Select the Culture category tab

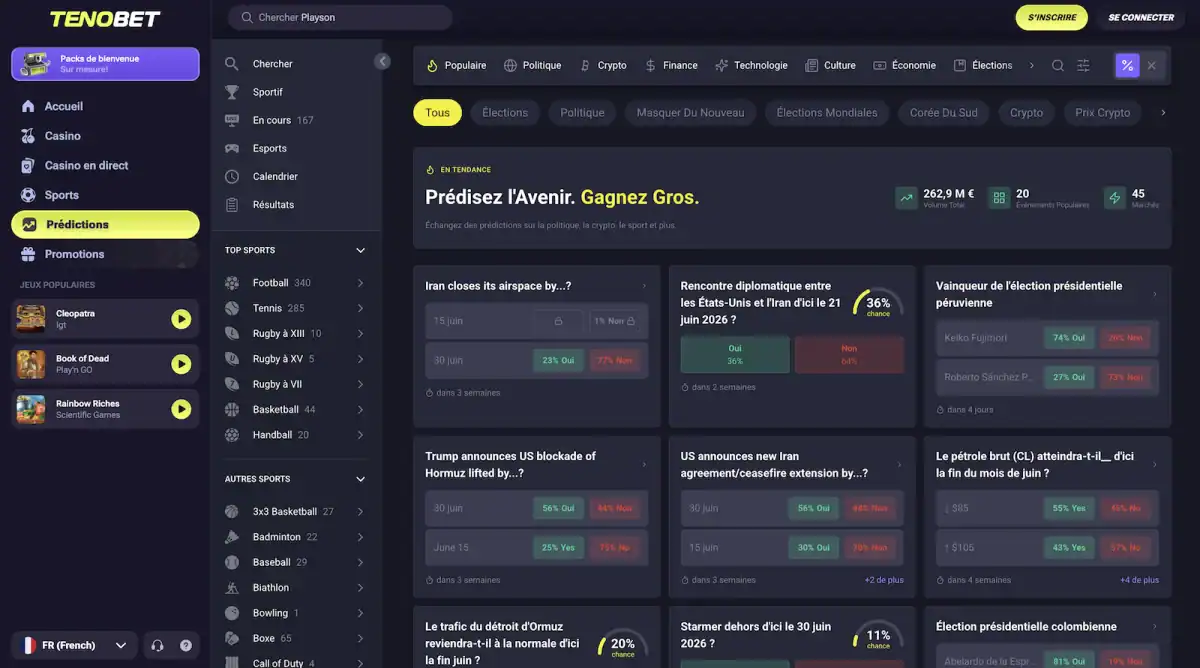[830, 65]
